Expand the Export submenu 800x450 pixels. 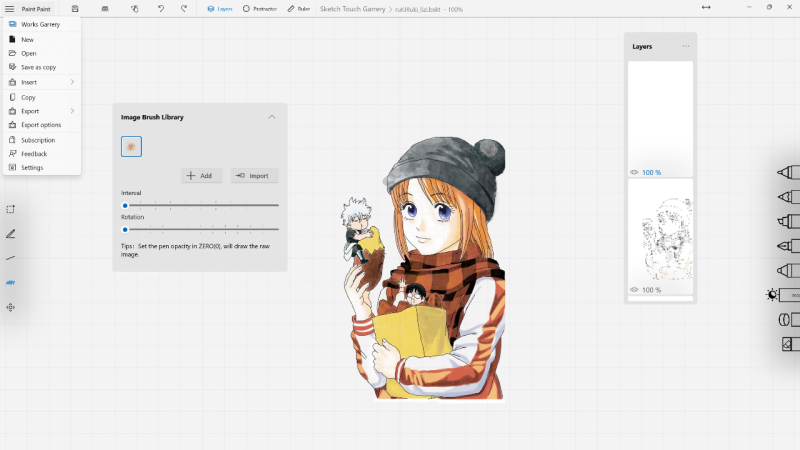click(x=42, y=111)
